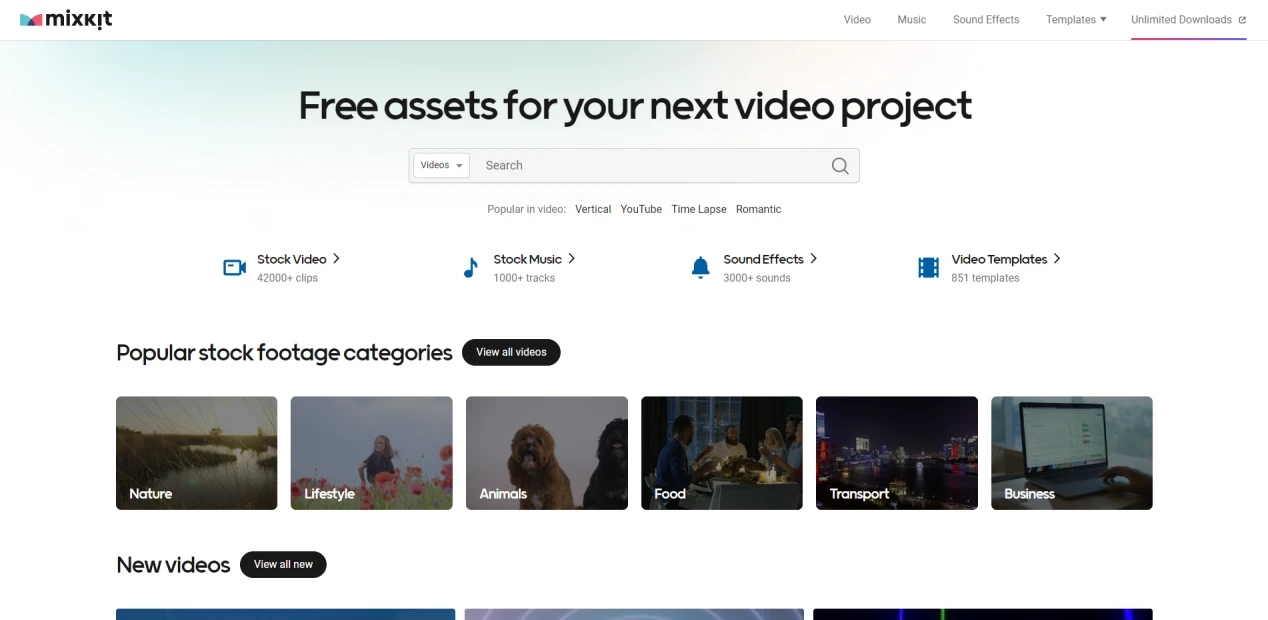Open the Video nav item
The width and height of the screenshot is (1268, 620).
(857, 20)
